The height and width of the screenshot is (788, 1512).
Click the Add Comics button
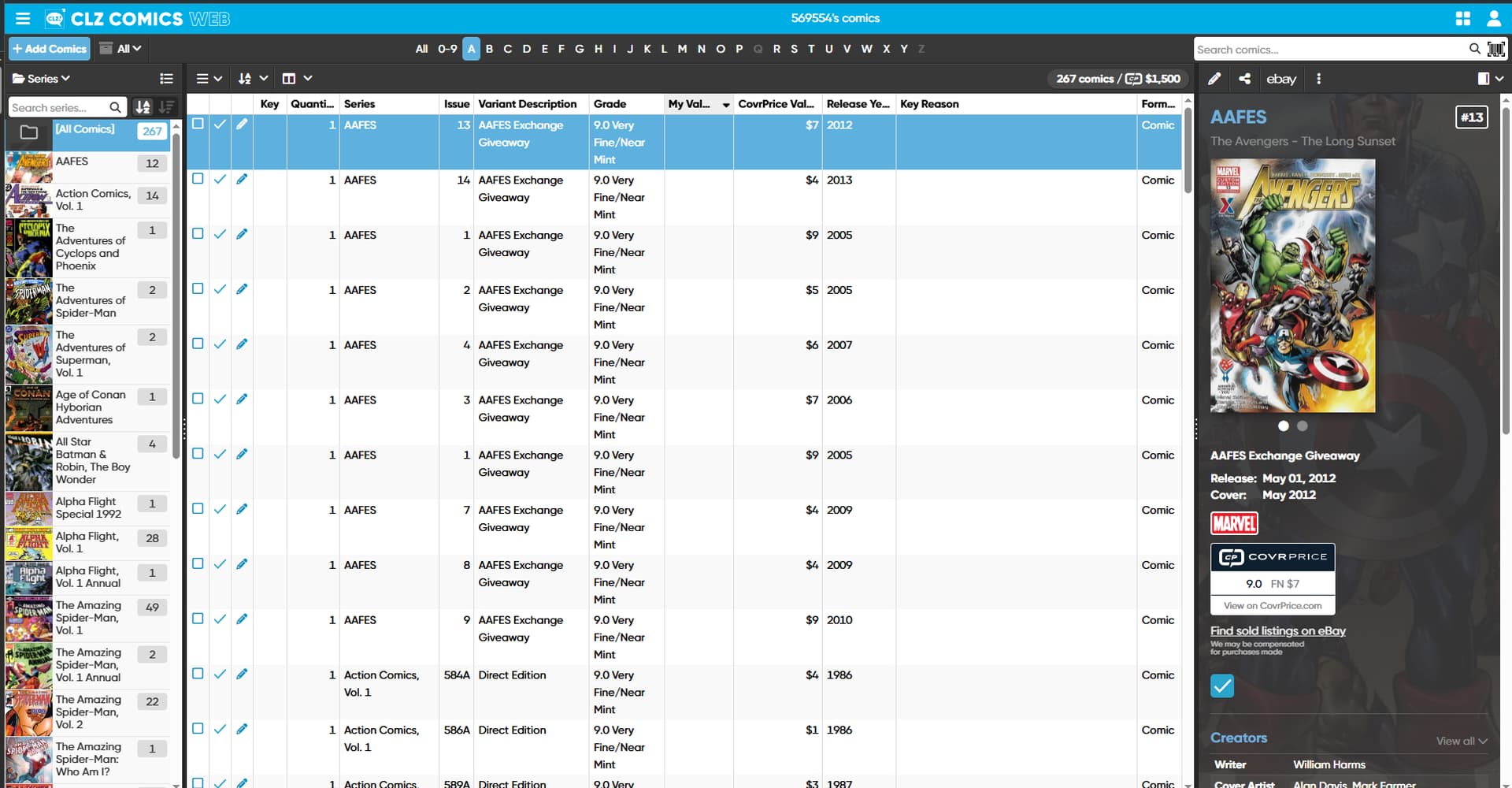(x=50, y=49)
